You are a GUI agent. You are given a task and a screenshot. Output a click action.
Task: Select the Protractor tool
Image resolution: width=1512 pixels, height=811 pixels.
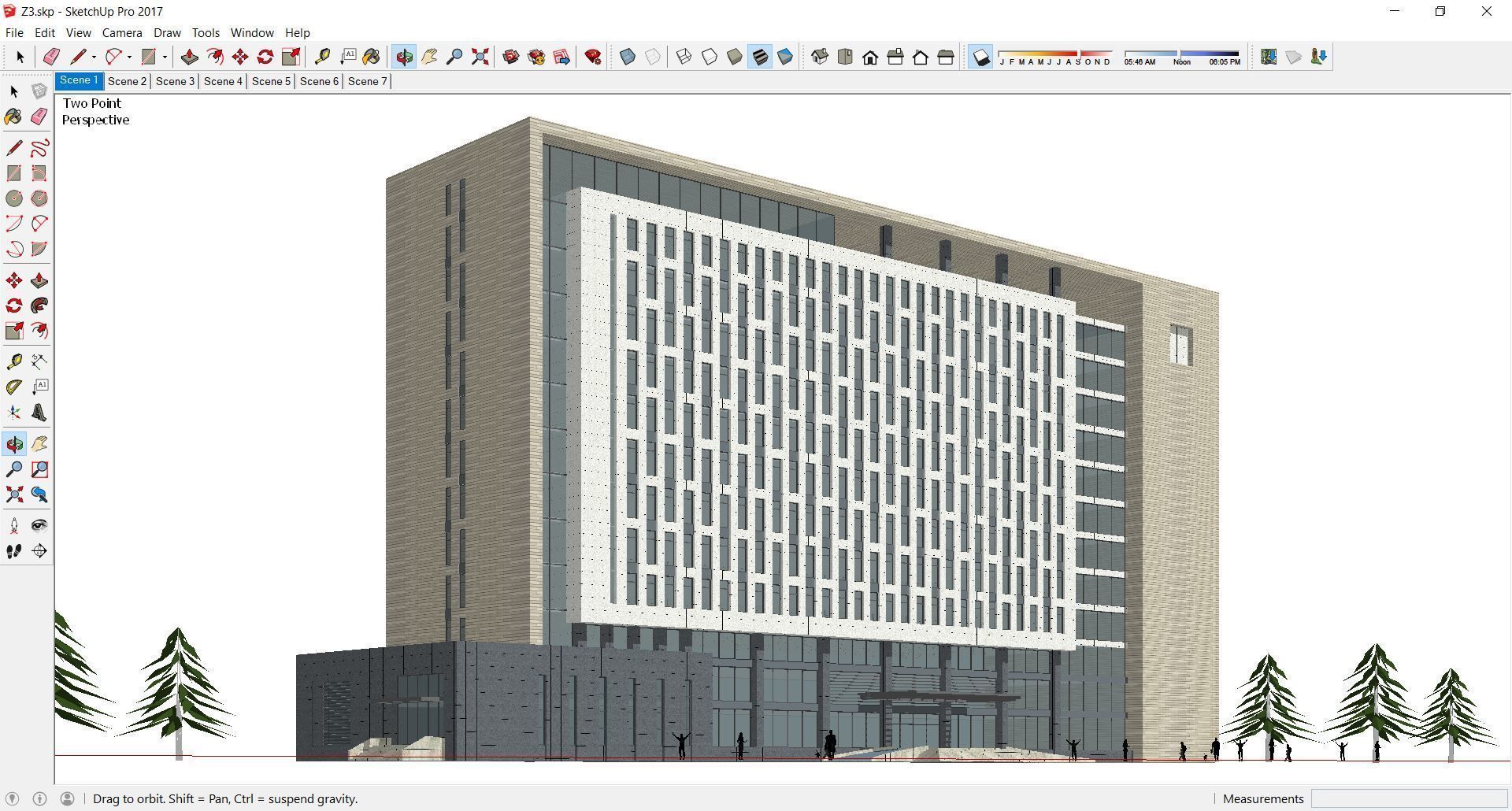coord(14,387)
